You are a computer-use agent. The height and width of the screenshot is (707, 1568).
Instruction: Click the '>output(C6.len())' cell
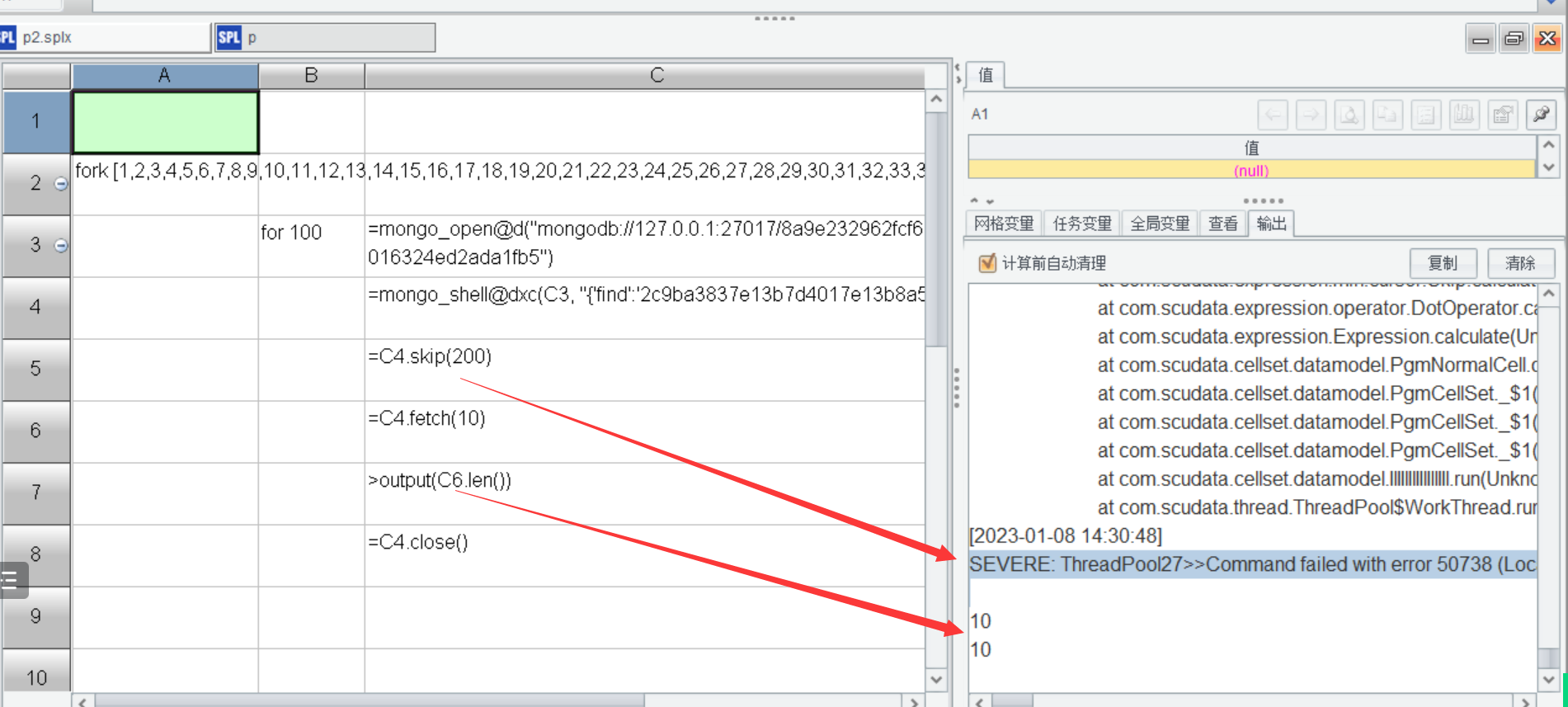click(x=645, y=493)
